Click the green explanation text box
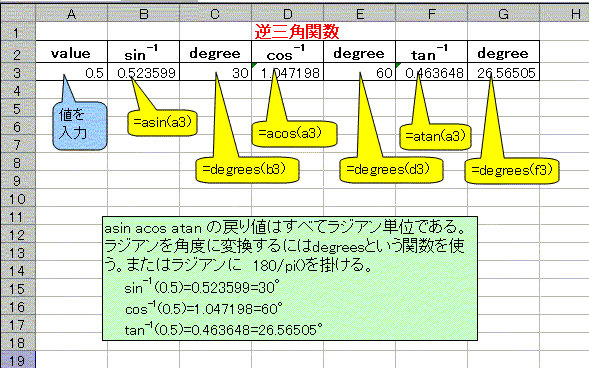 [x=290, y=278]
